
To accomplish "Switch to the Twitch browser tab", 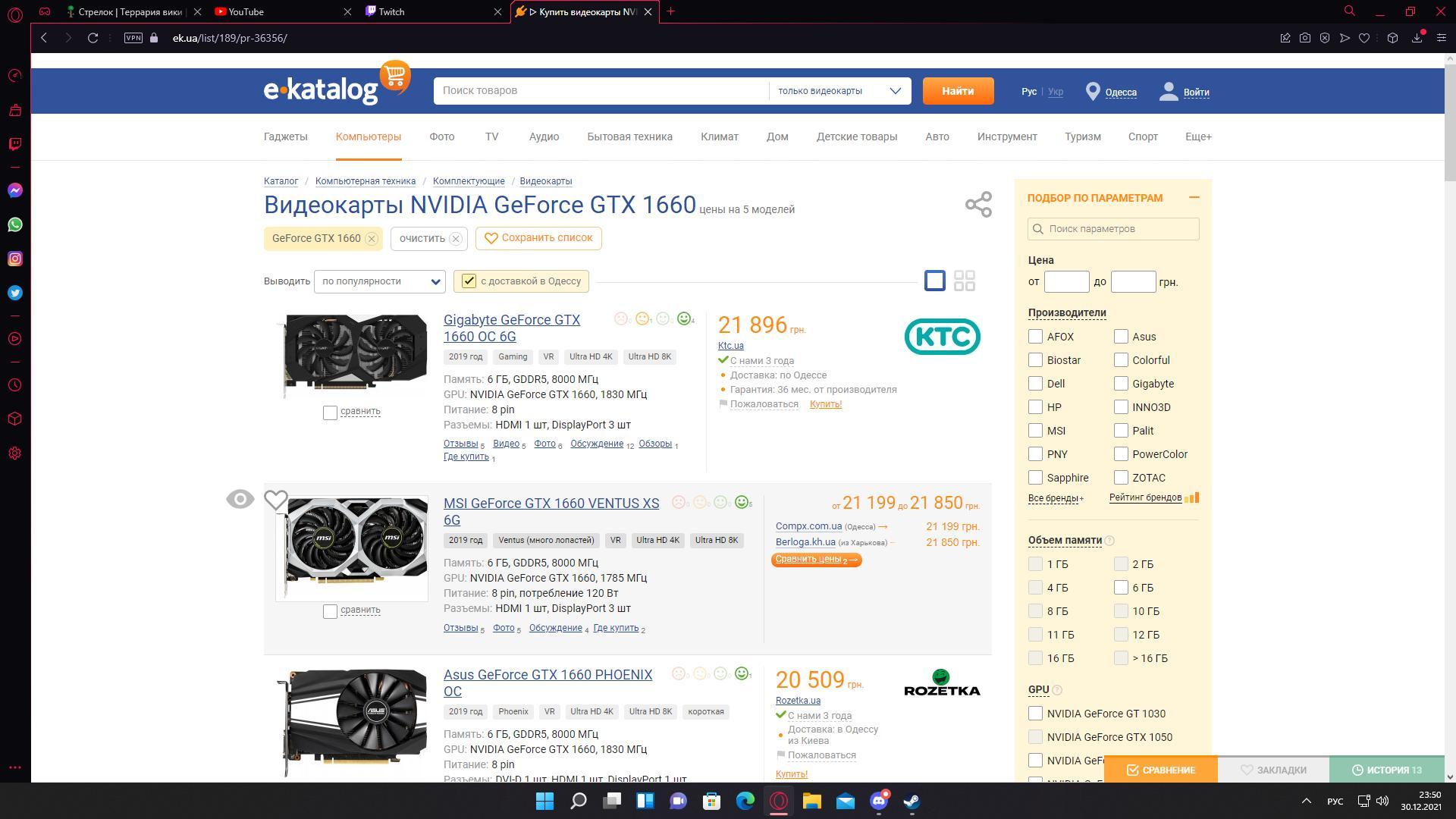I will (434, 11).
